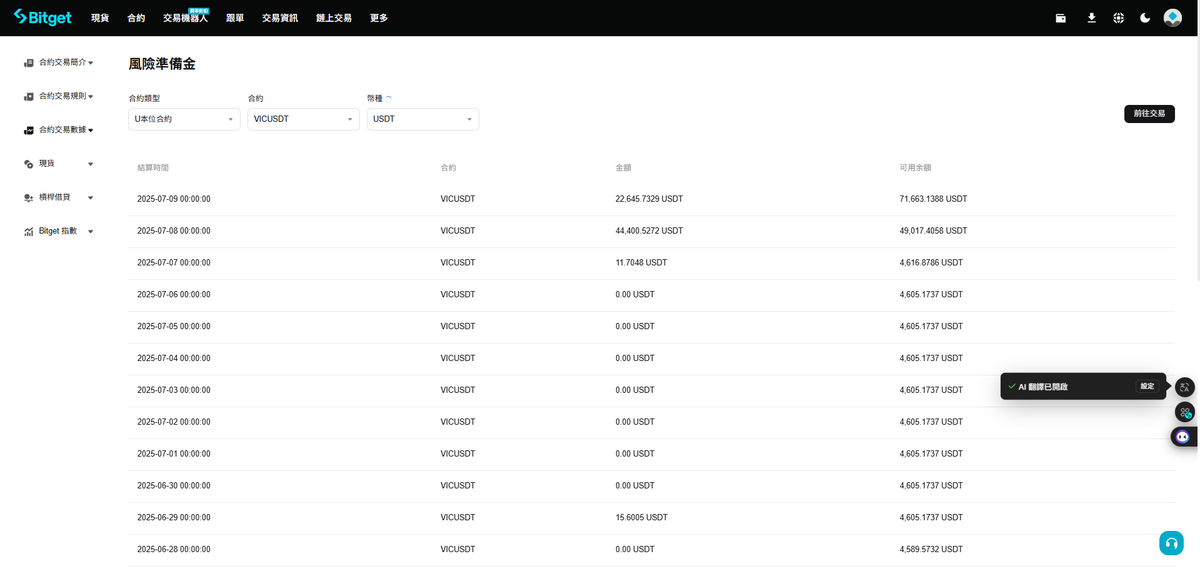The width and height of the screenshot is (1200, 569).
Task: Click the 合約交易規則 sidebar label
Action: click(62, 96)
